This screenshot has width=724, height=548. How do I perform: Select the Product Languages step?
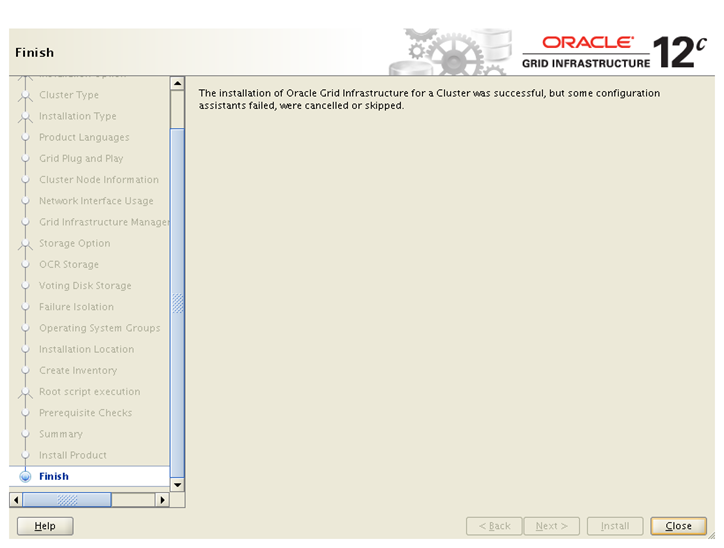click(x=84, y=137)
